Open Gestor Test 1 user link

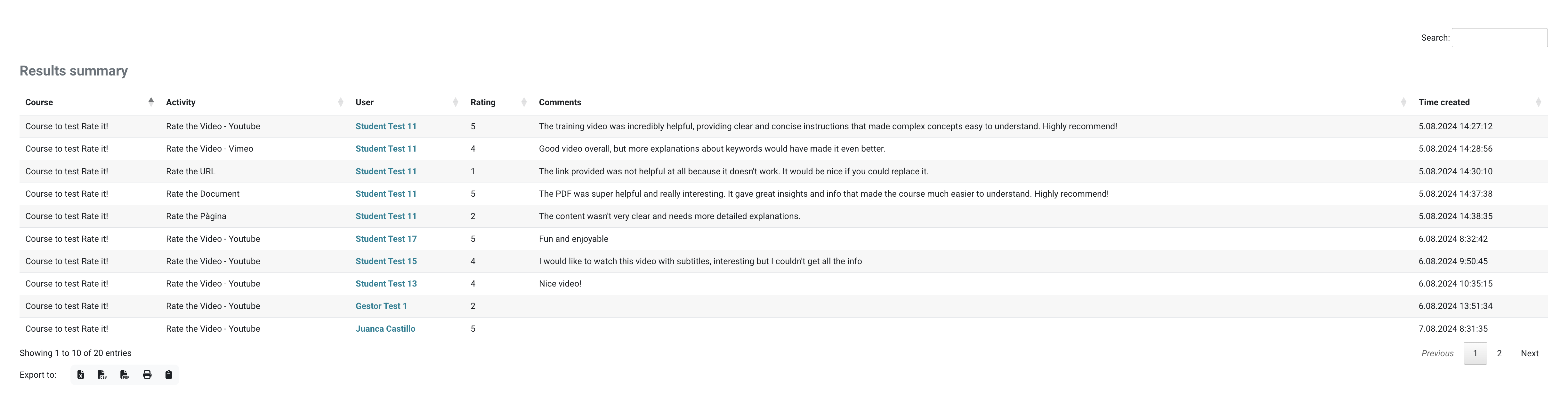pyautogui.click(x=381, y=306)
